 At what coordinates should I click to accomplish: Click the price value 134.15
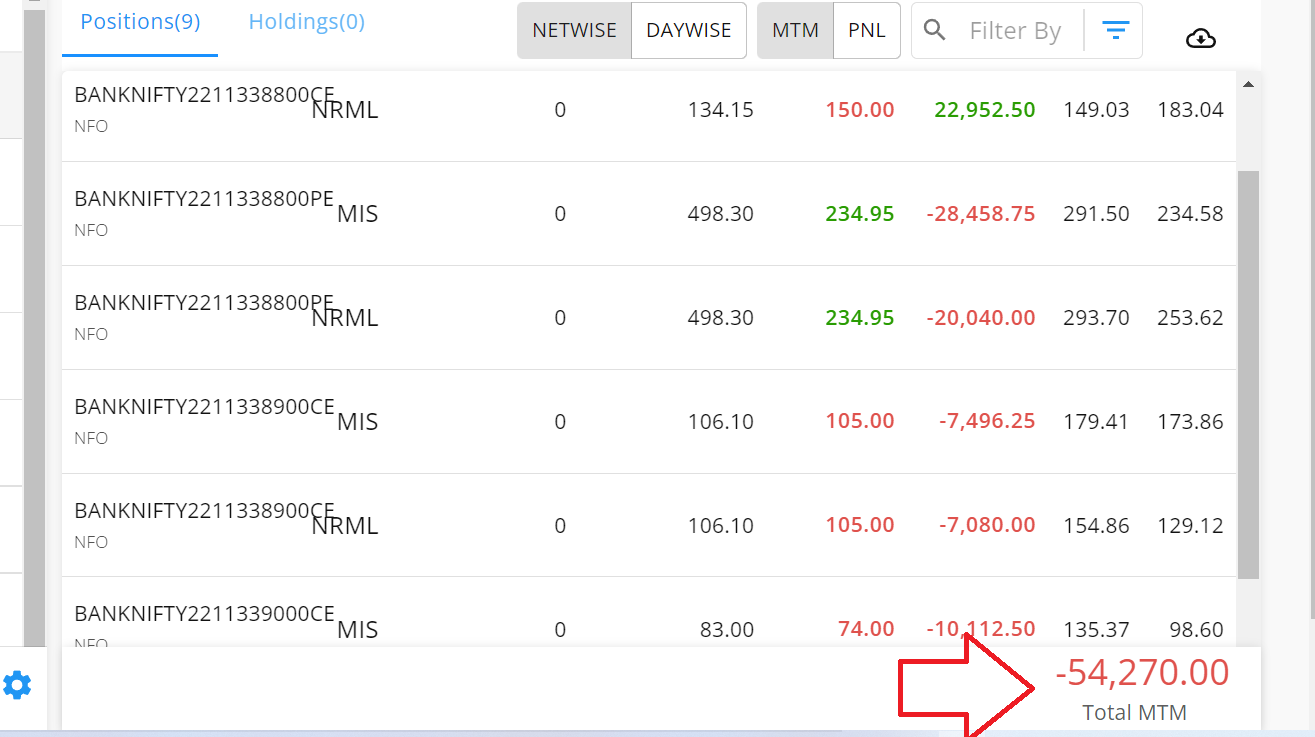tap(721, 110)
